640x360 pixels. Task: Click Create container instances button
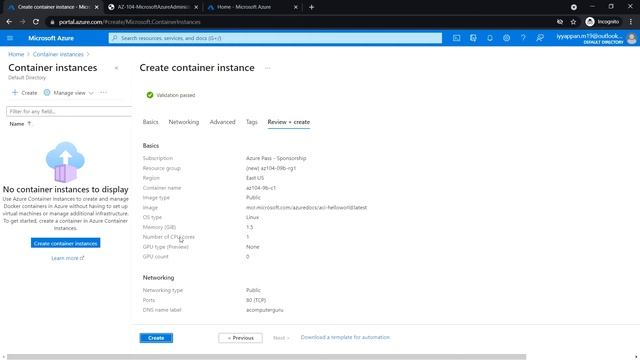[x=65, y=243]
